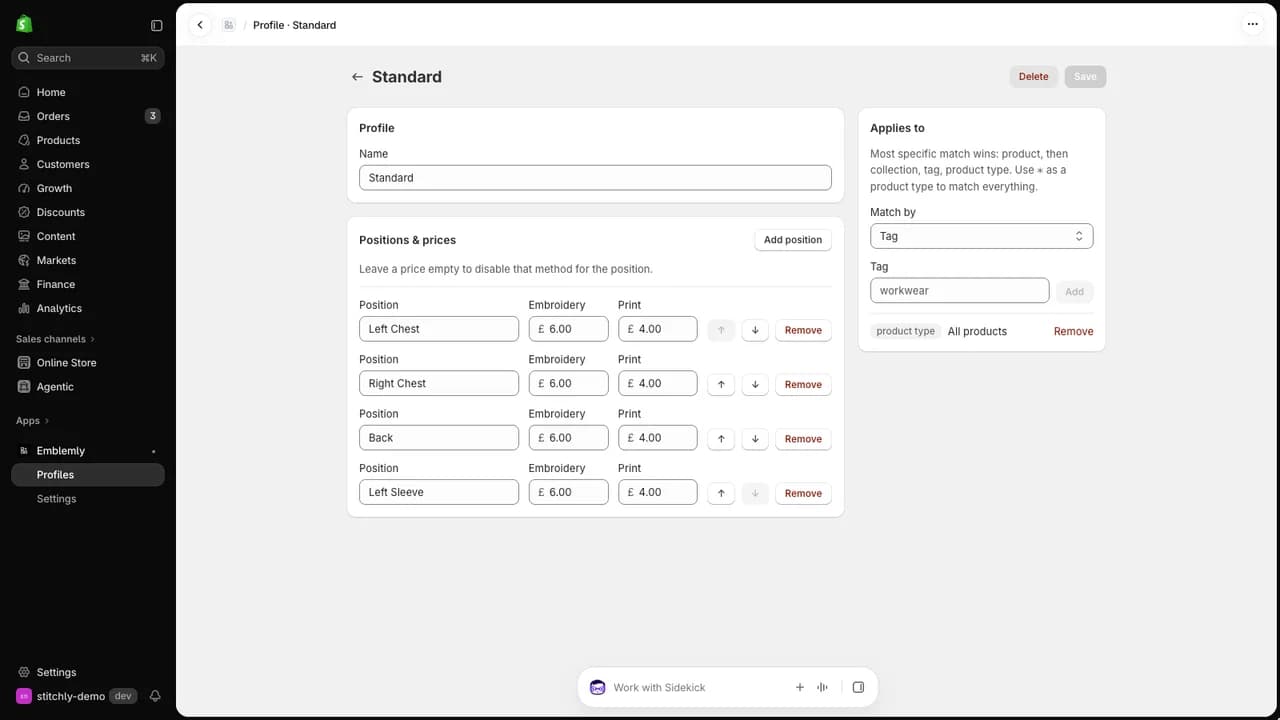The height and width of the screenshot is (720, 1280).
Task: Open the three-dot more menu
Action: click(x=1252, y=24)
